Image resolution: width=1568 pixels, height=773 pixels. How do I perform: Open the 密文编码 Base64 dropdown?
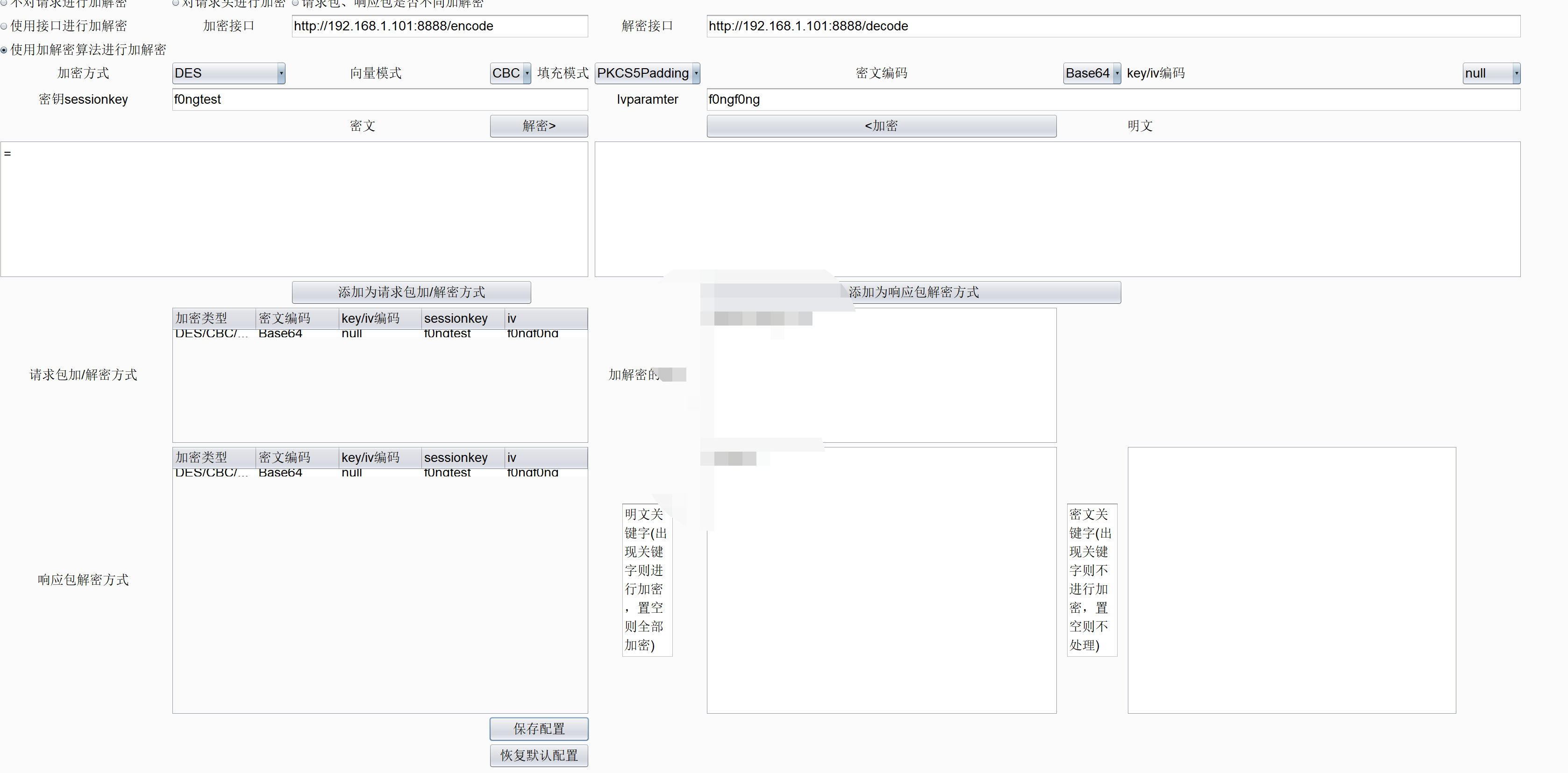coord(1092,73)
